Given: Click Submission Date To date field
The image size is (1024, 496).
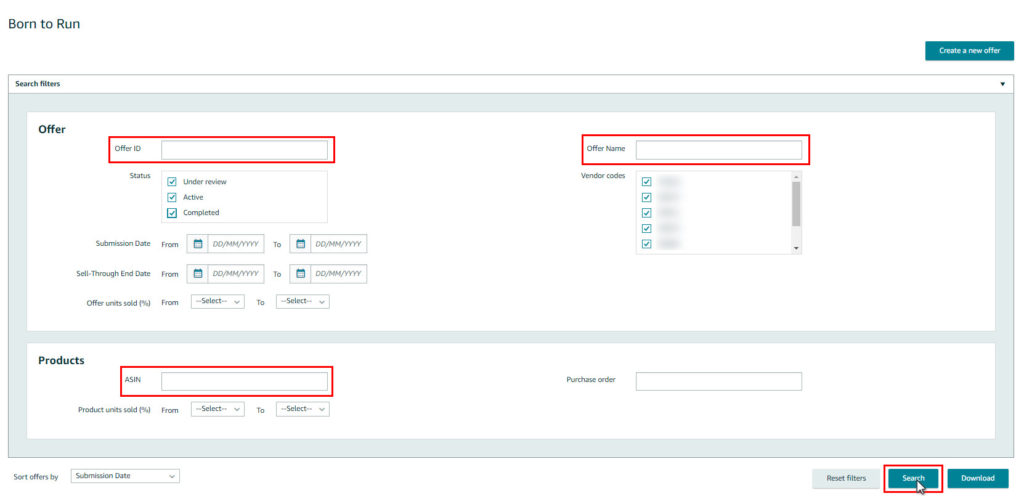Looking at the screenshot, I should click(x=339, y=244).
